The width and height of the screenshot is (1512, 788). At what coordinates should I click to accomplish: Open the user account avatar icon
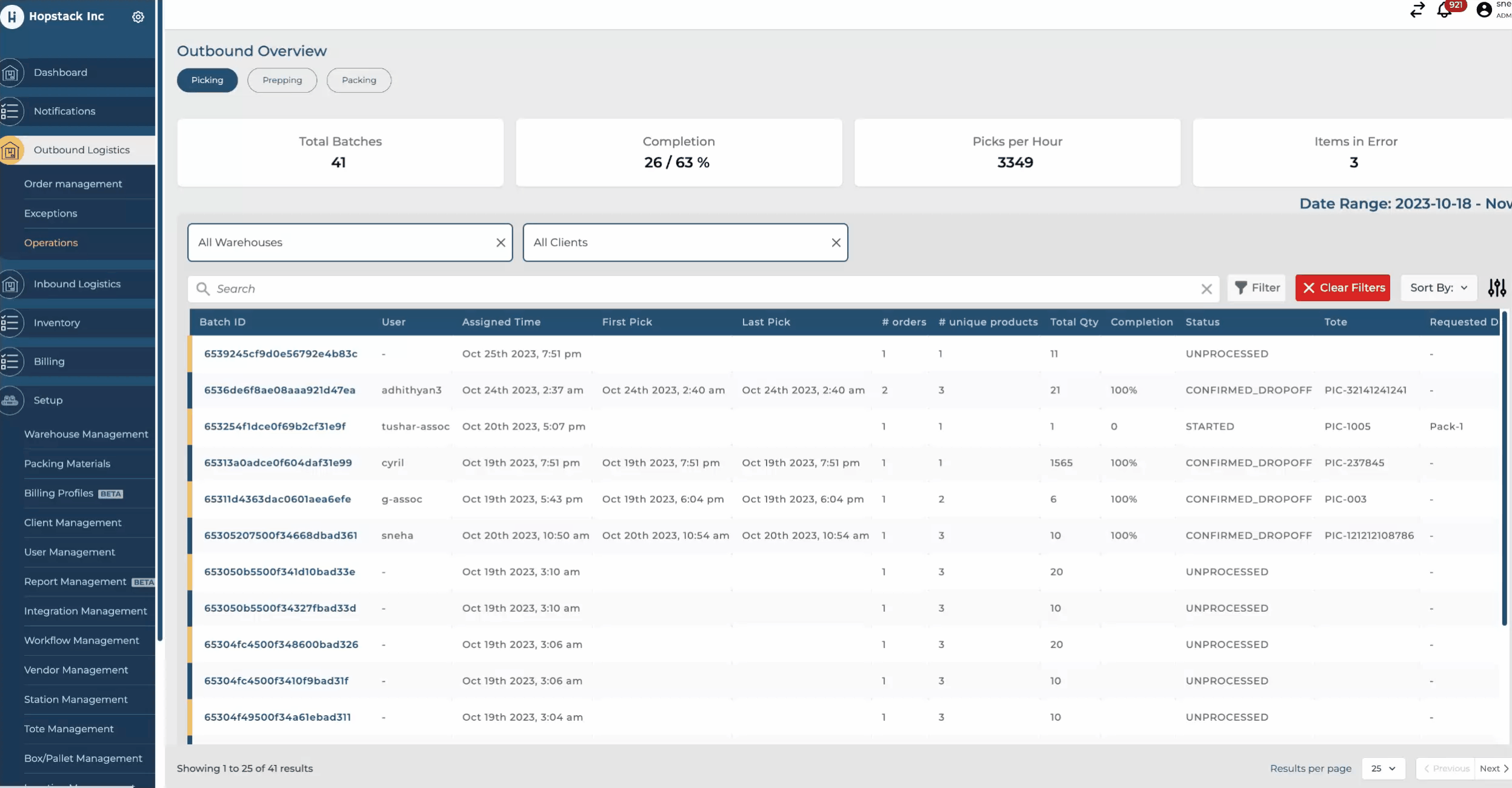pyautogui.click(x=1484, y=10)
